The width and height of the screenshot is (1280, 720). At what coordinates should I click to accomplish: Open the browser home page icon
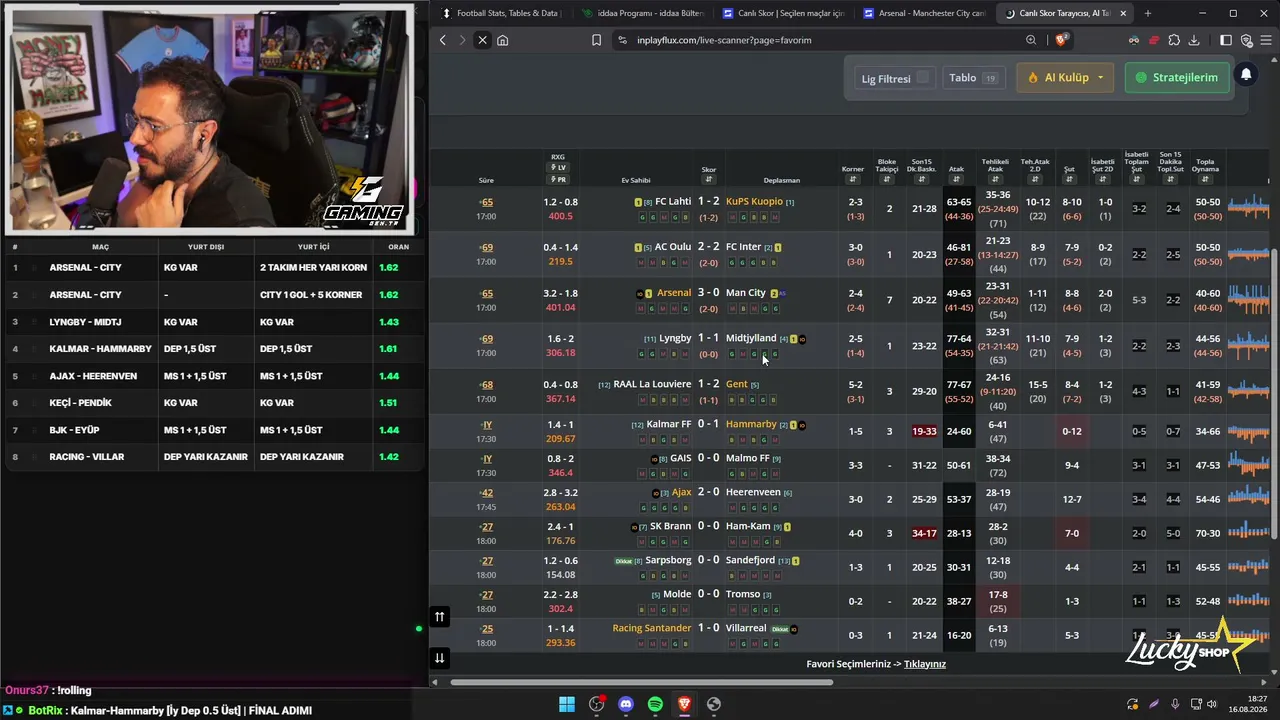(x=502, y=40)
